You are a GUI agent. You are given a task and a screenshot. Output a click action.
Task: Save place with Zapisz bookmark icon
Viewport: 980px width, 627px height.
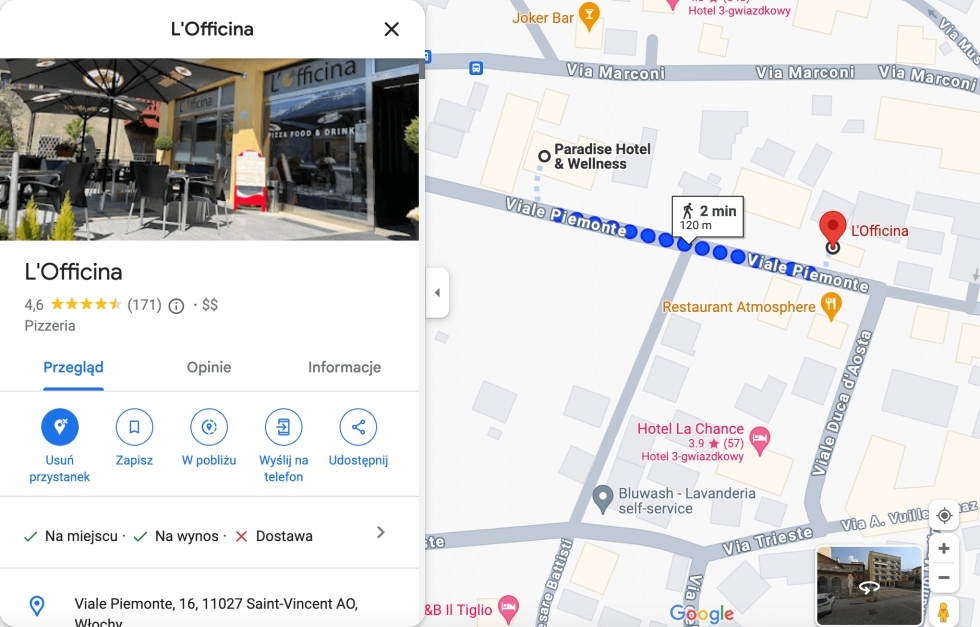134,427
